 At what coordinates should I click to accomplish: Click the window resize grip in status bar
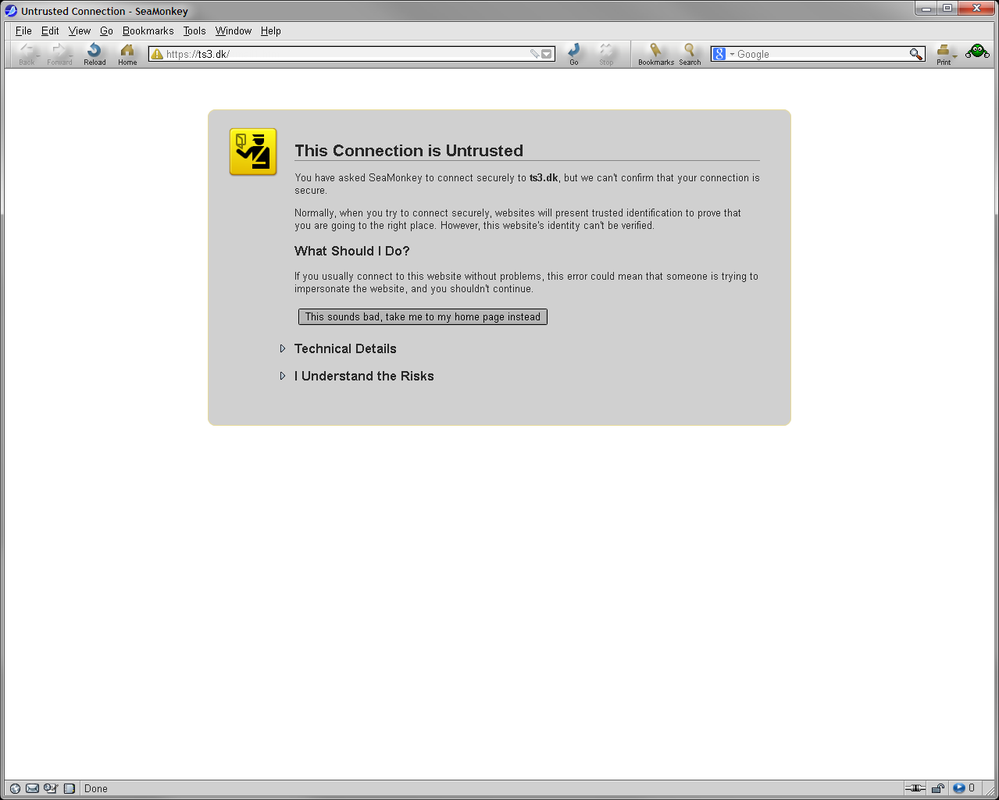(x=991, y=790)
